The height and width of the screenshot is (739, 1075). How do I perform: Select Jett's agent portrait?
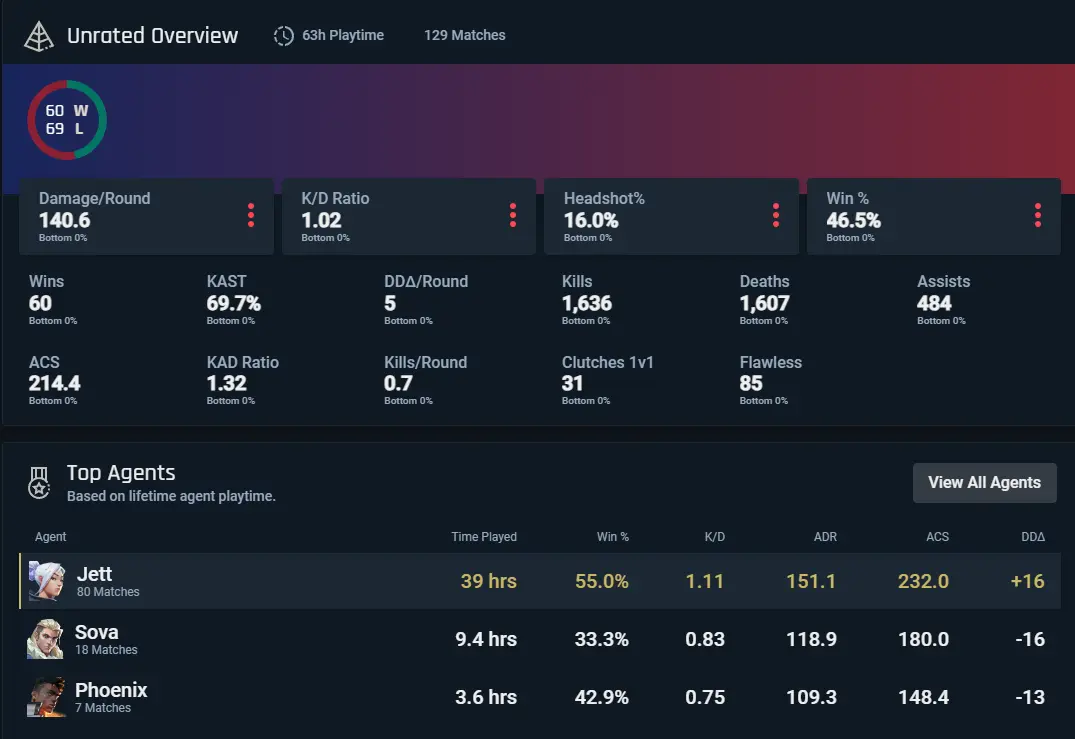pos(46,581)
